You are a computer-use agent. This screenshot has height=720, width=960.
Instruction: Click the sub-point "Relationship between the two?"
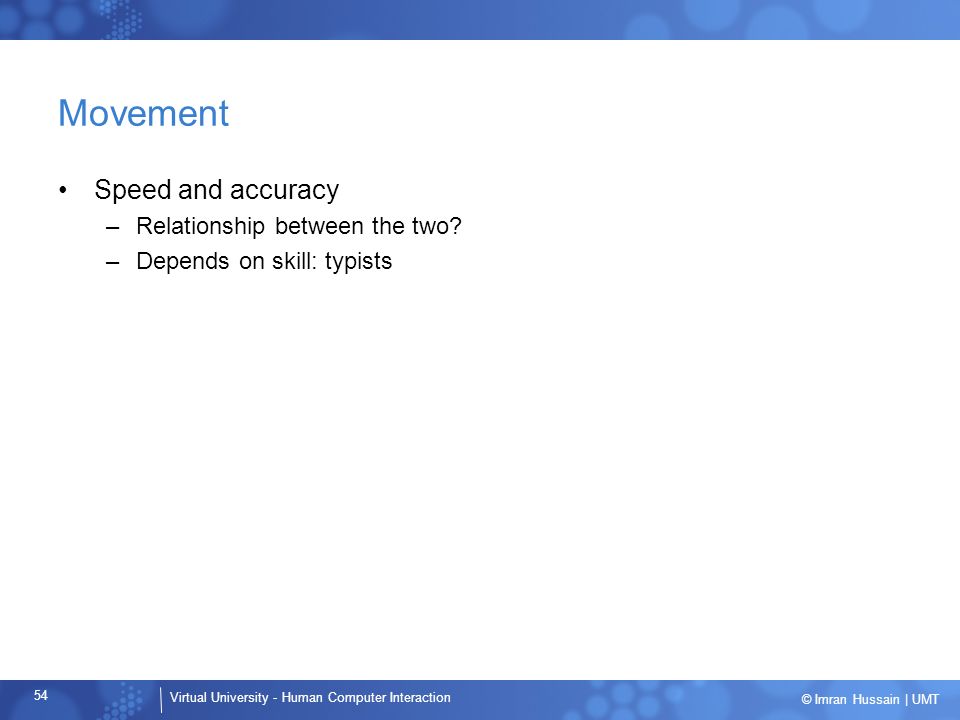298,226
